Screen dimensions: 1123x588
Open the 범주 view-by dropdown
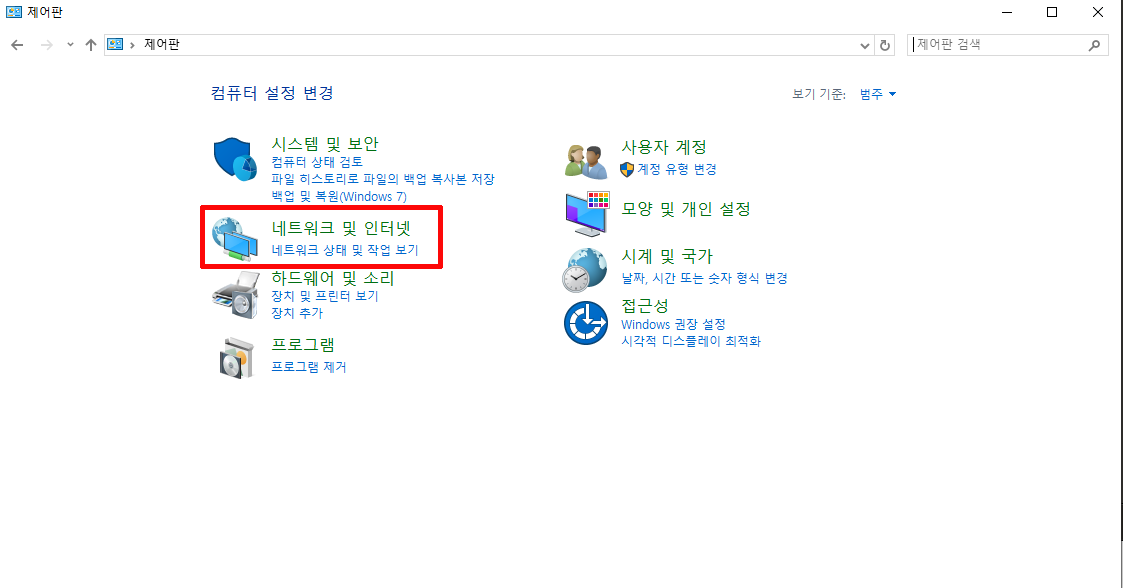click(877, 94)
